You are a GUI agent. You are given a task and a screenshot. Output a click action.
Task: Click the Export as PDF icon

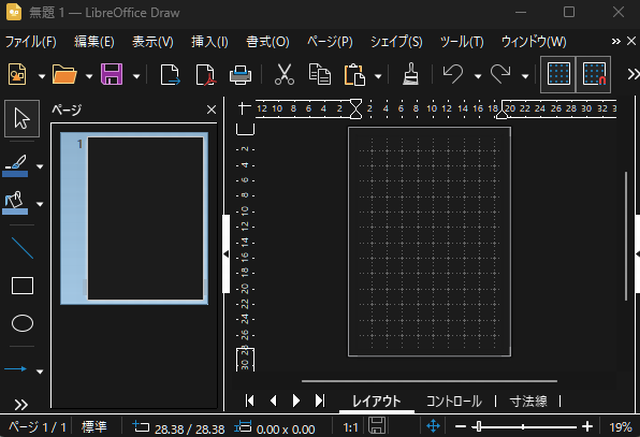tap(204, 75)
